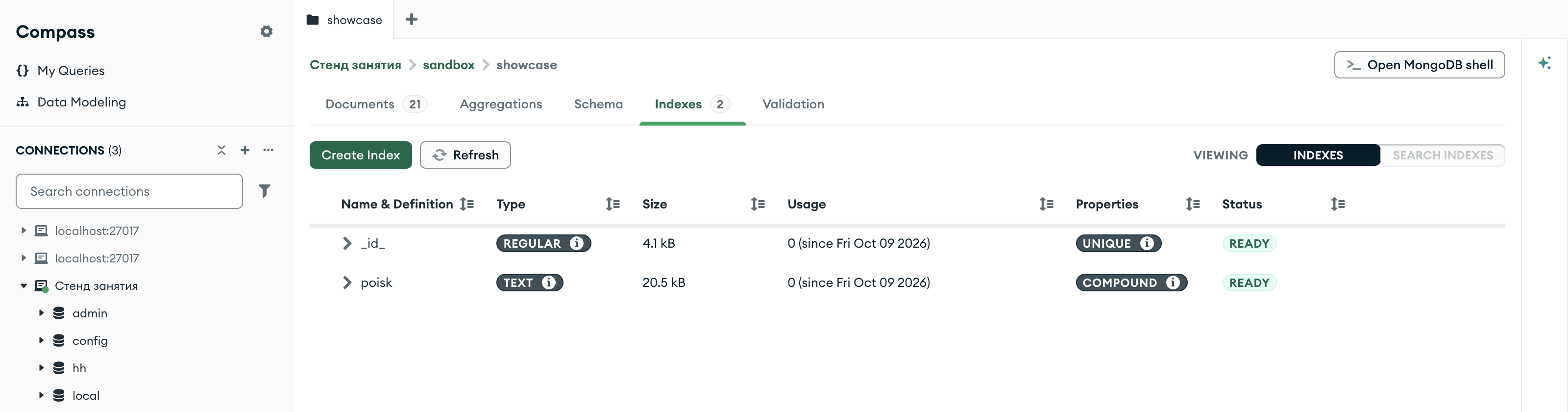Expand the admin database
The image size is (1568, 412).
coord(41,312)
